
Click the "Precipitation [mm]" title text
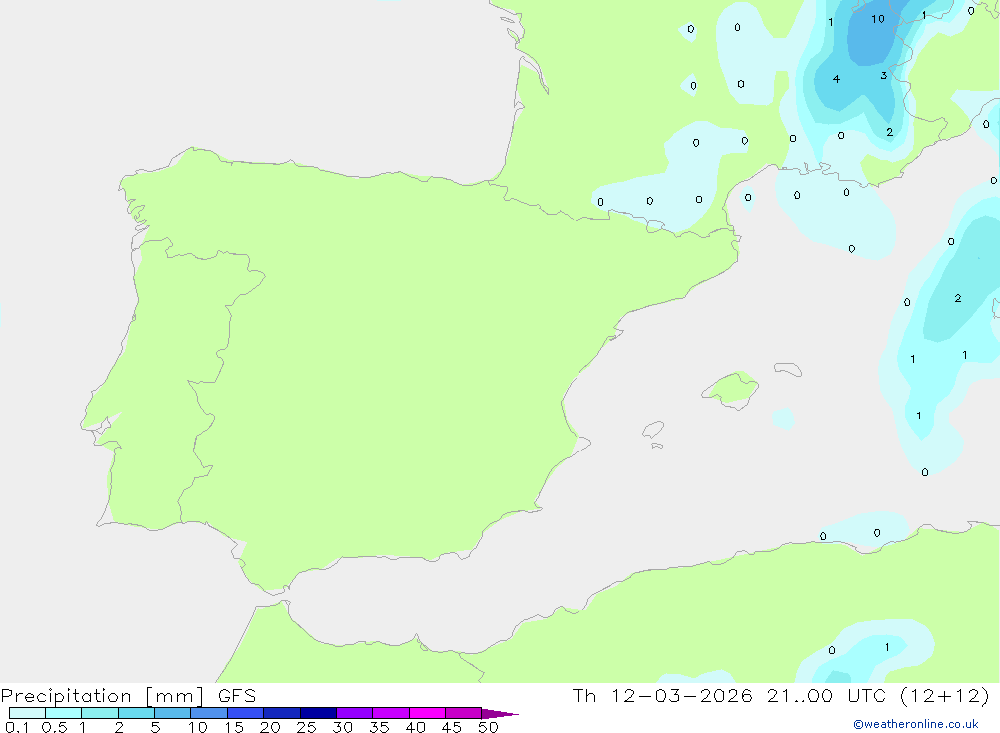pyautogui.click(x=102, y=697)
